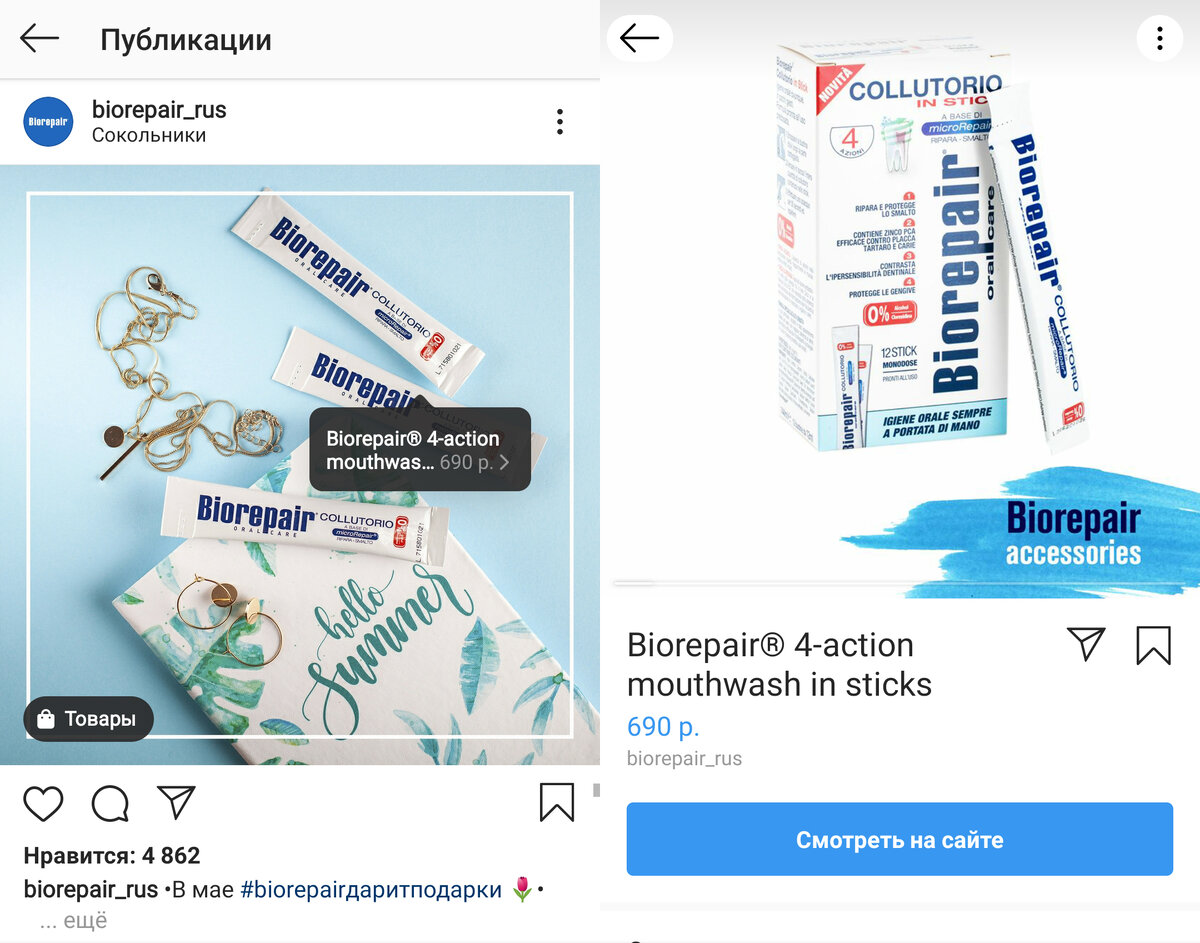1200x943 pixels.
Task: Open comments with the speech bubble icon
Action: (110, 803)
